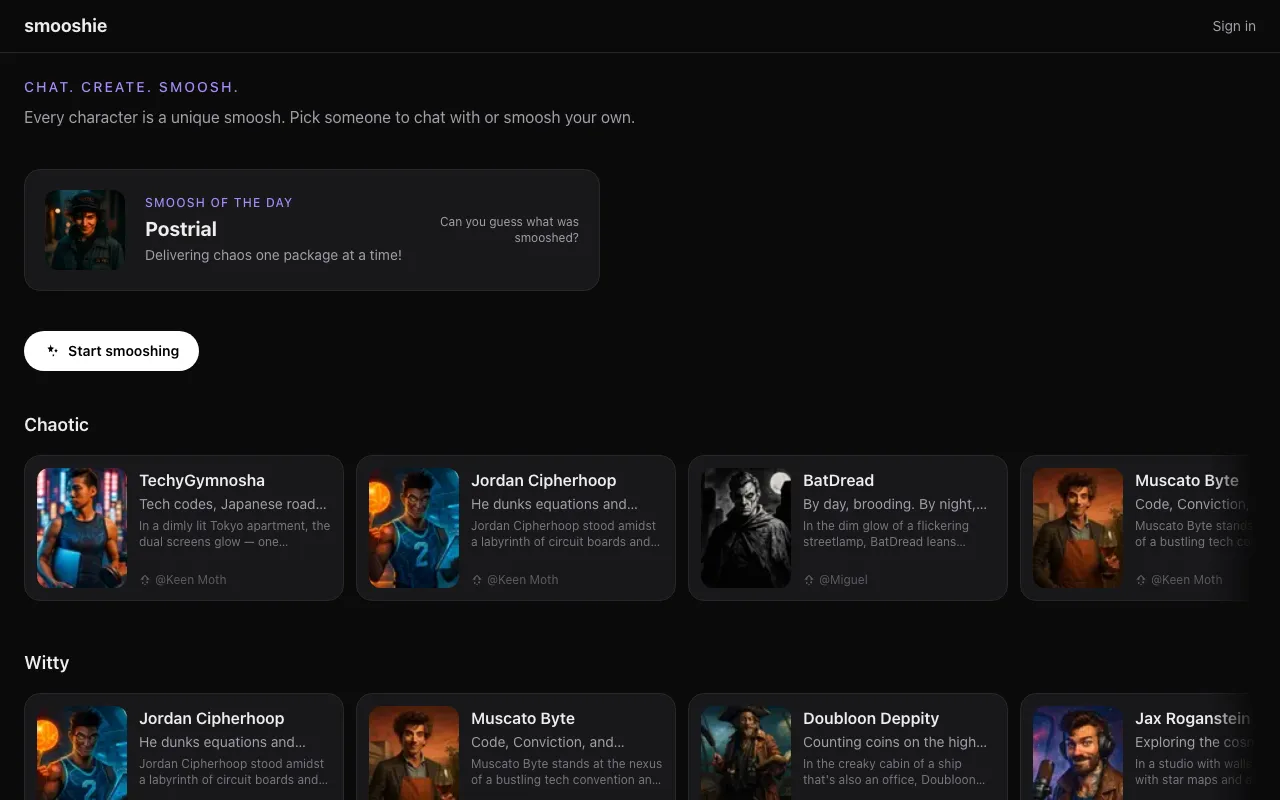Open the Sign in link

point(1234,26)
